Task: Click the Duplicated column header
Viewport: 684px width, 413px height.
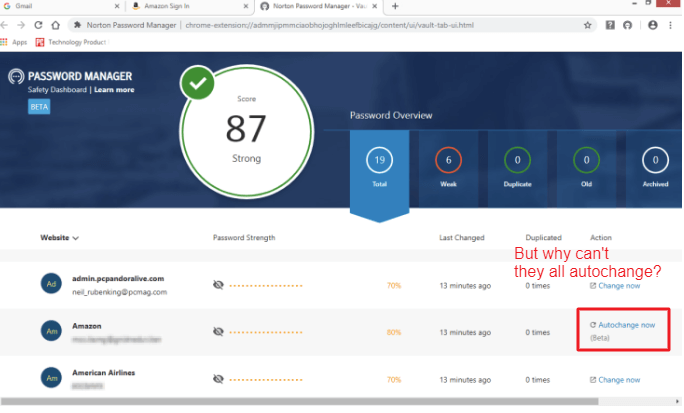Action: point(544,238)
